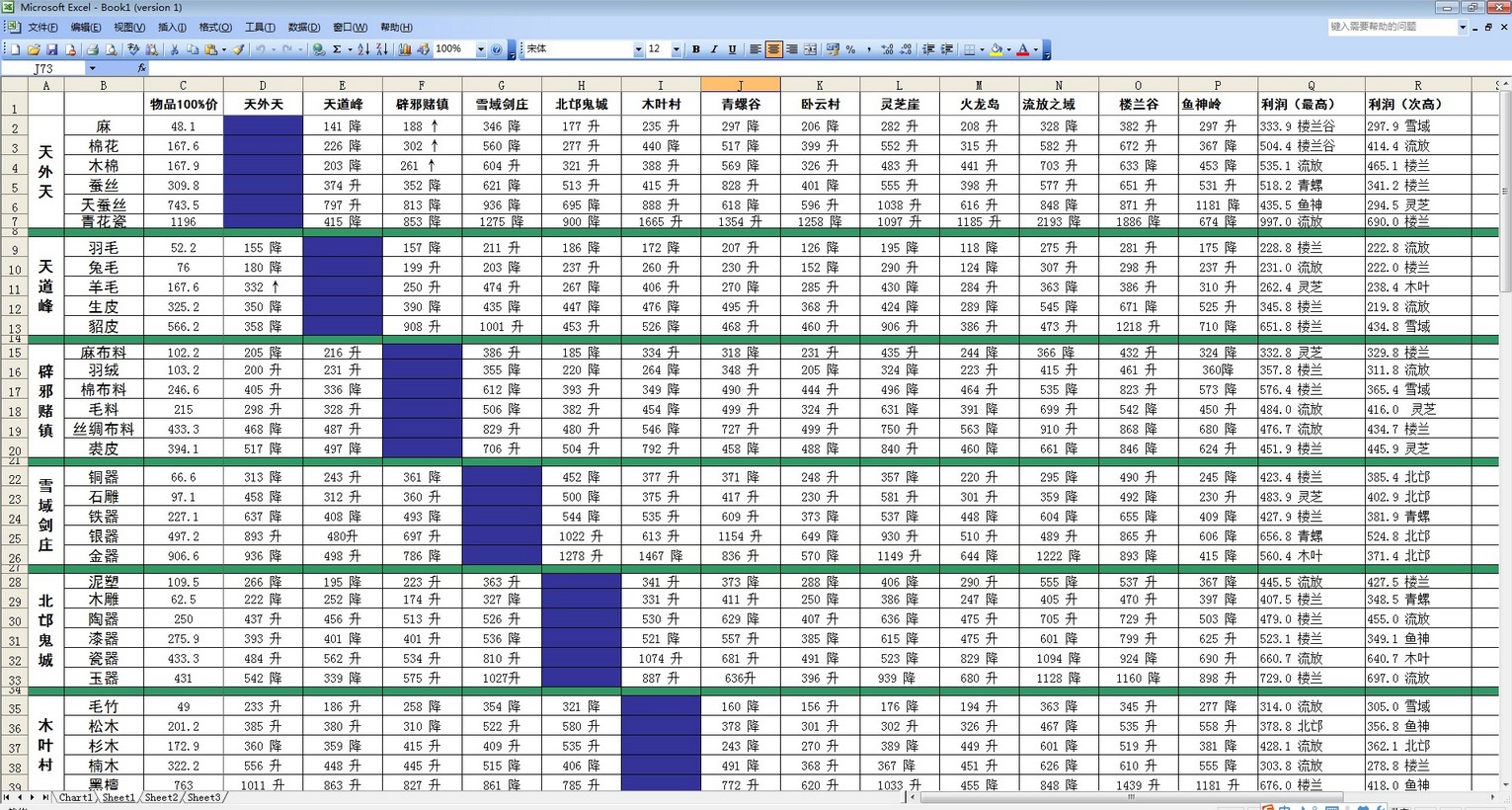Increase indent icon
This screenshot has height=810, width=1512.
[946, 49]
